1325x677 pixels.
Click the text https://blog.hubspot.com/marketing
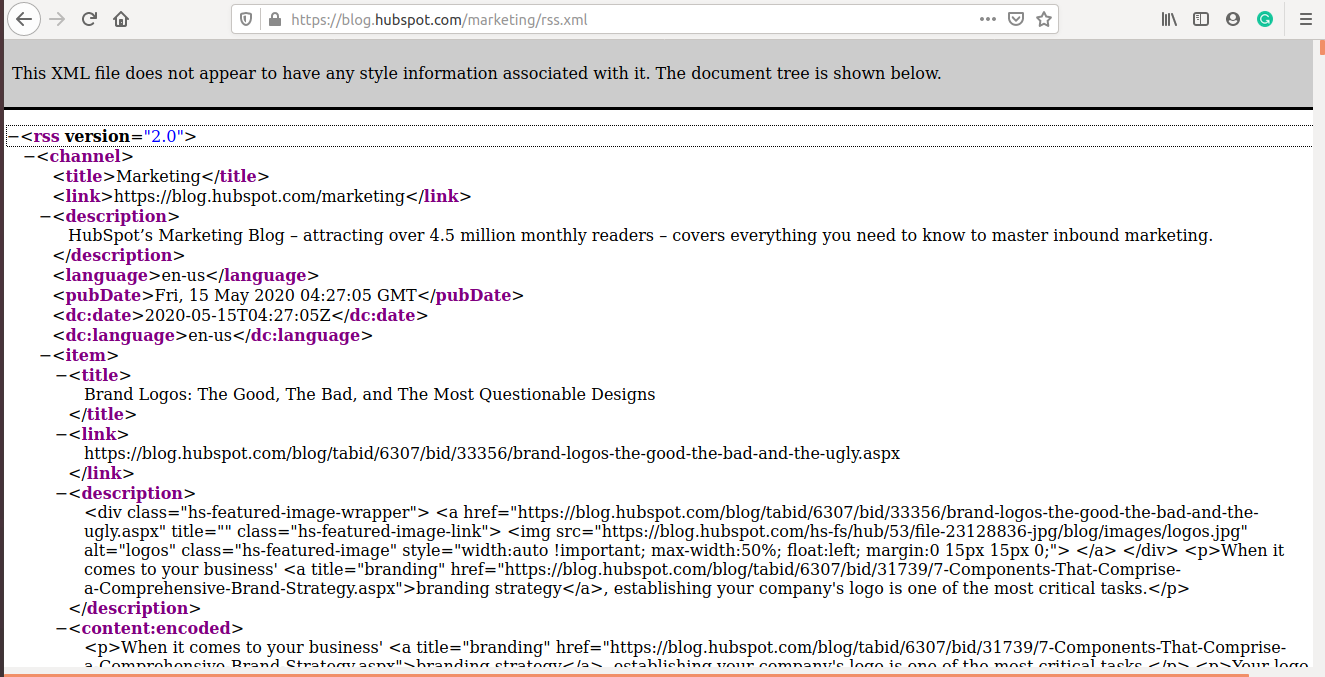pos(259,196)
